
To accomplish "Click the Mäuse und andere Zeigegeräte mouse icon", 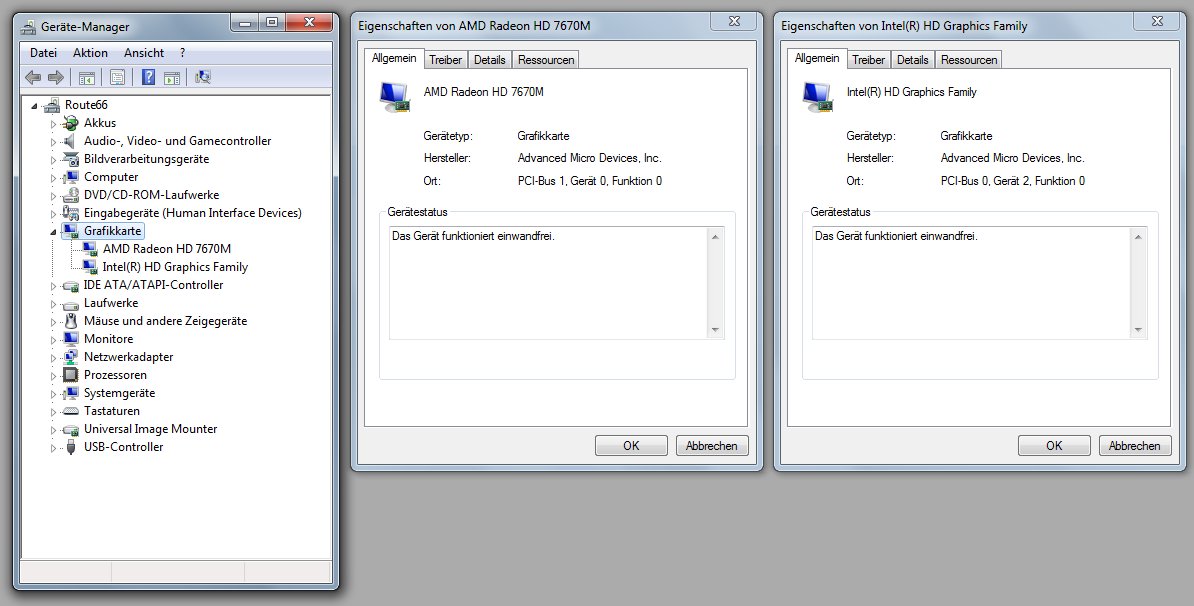I will [x=71, y=321].
